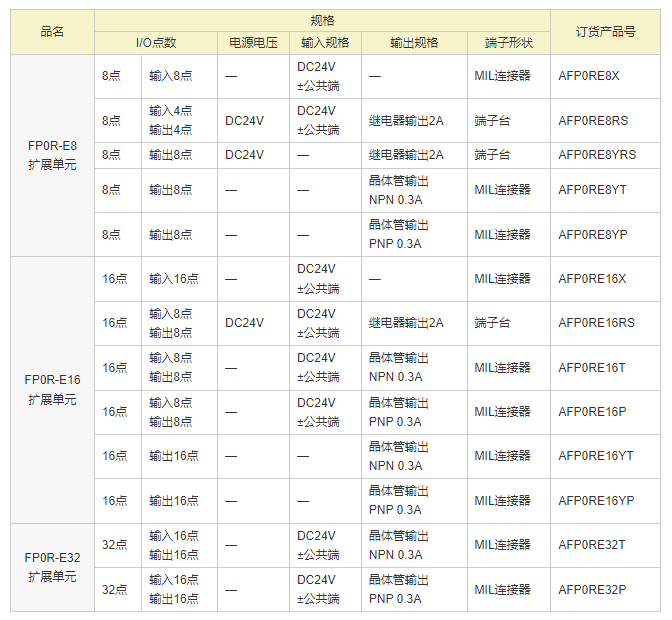Screen dimensions: 672x620
Task: Click 端子台 in AFP0RE8RS row
Action: tap(492, 121)
